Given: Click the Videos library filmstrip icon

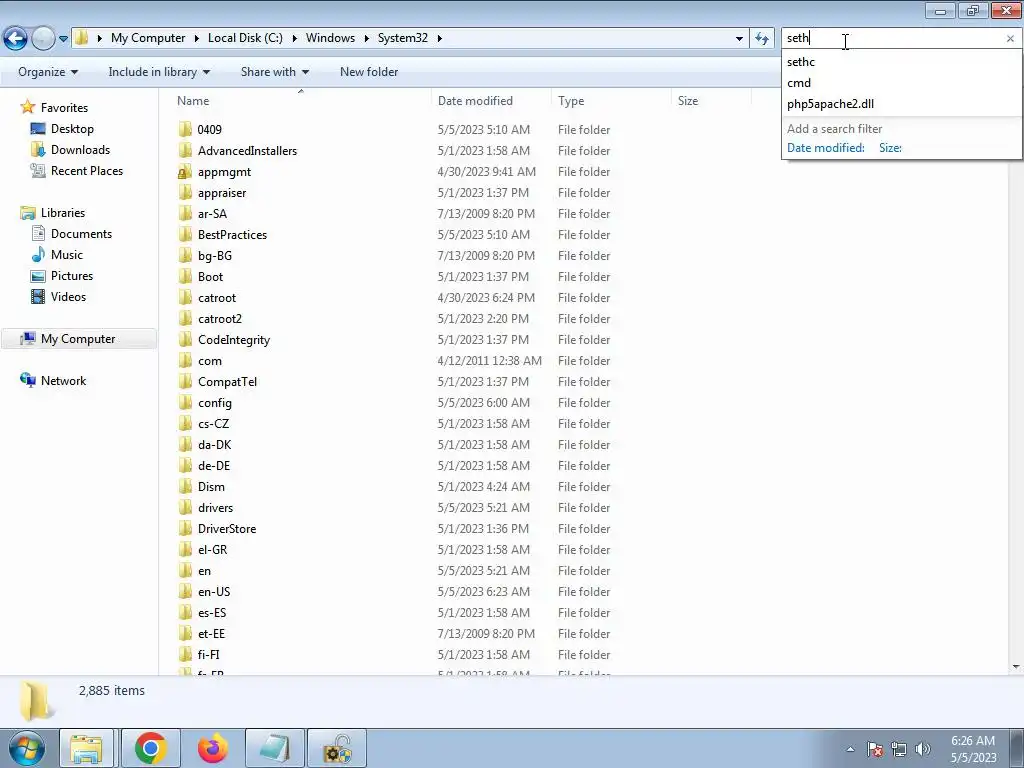Looking at the screenshot, I should [39, 296].
